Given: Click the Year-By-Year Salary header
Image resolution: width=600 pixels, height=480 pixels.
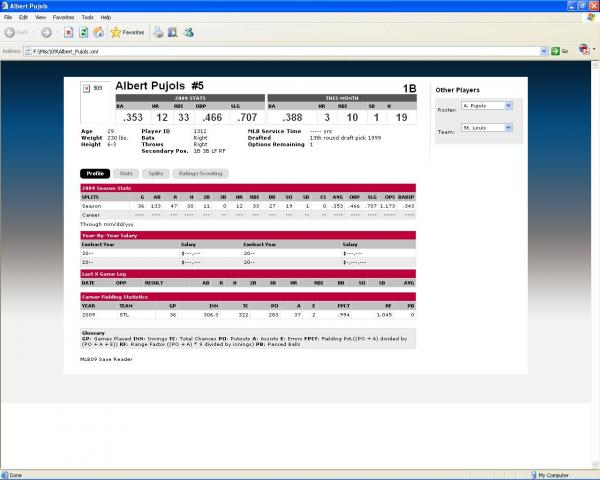Looking at the screenshot, I should (x=248, y=235).
